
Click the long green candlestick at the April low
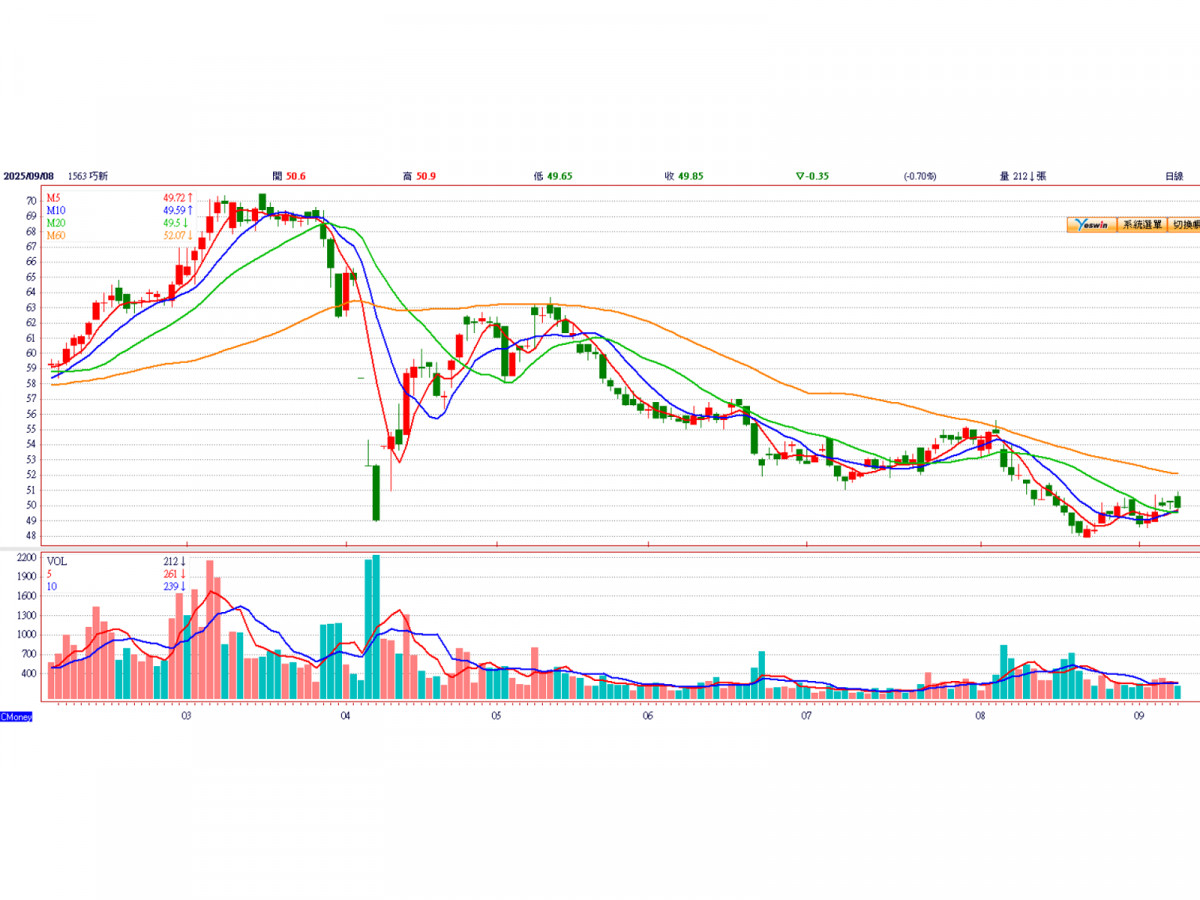click(x=376, y=493)
